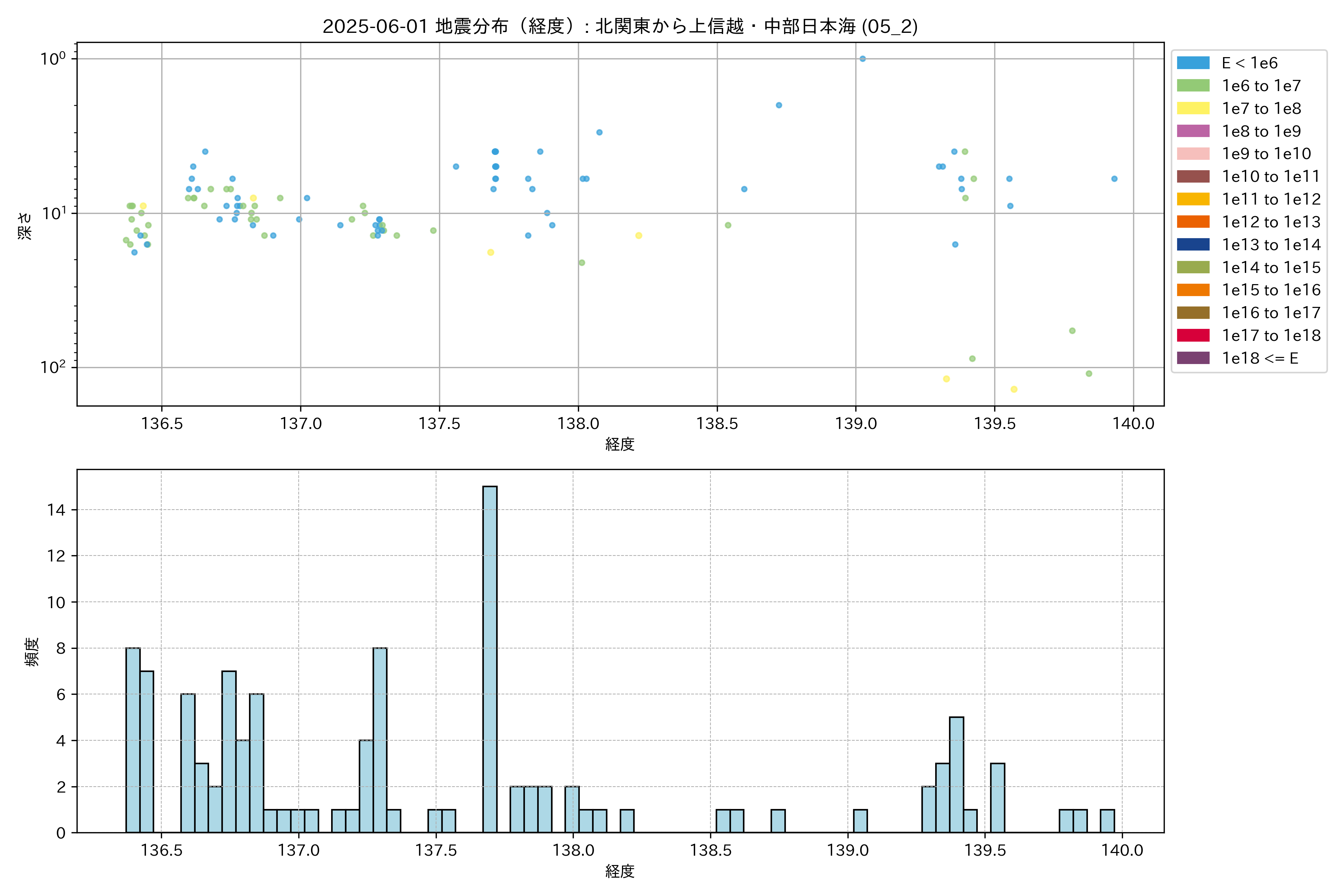
Task: Click the blue E < 1e6 legend swatch
Action: (1193, 63)
